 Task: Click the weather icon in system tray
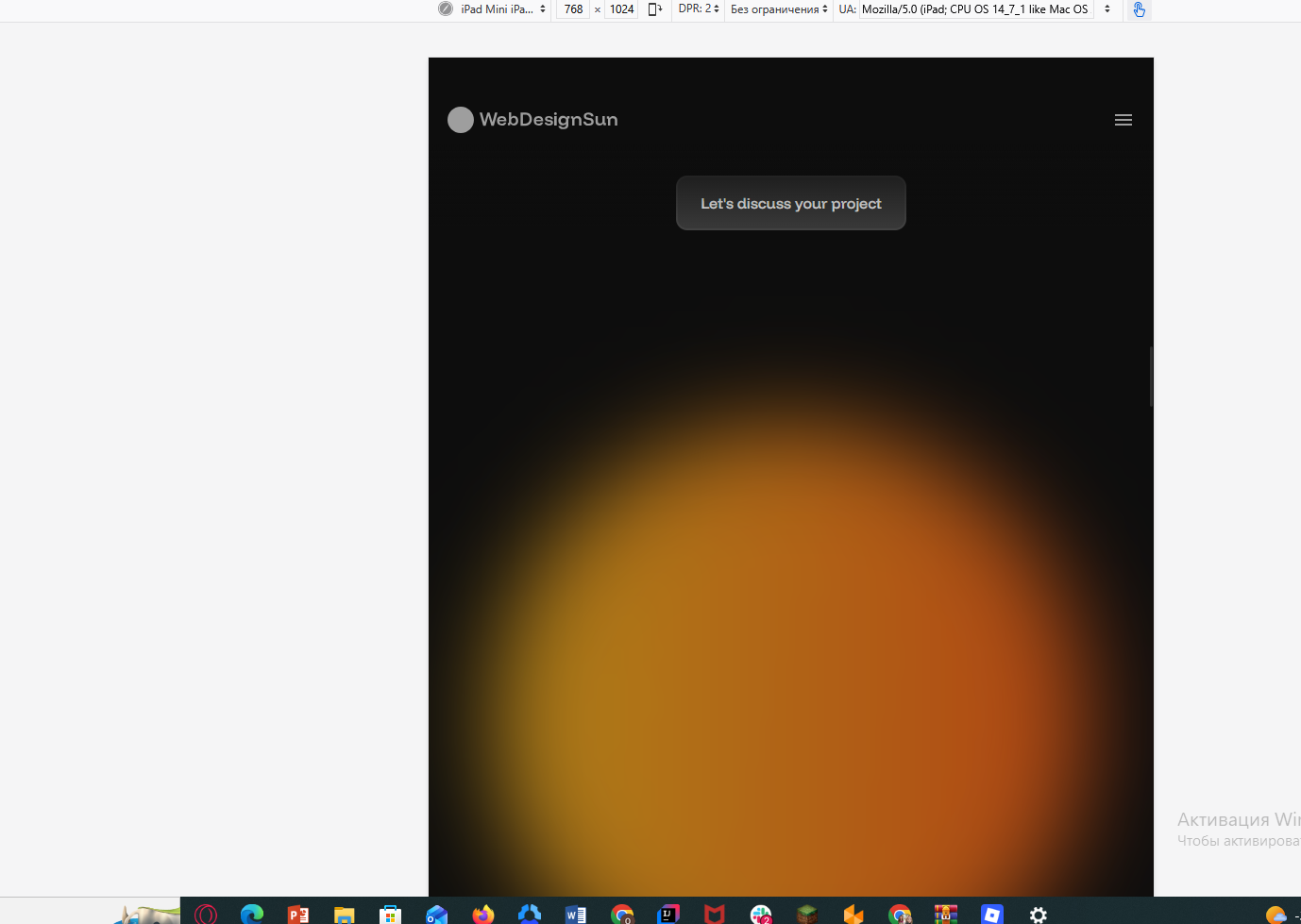click(1276, 914)
